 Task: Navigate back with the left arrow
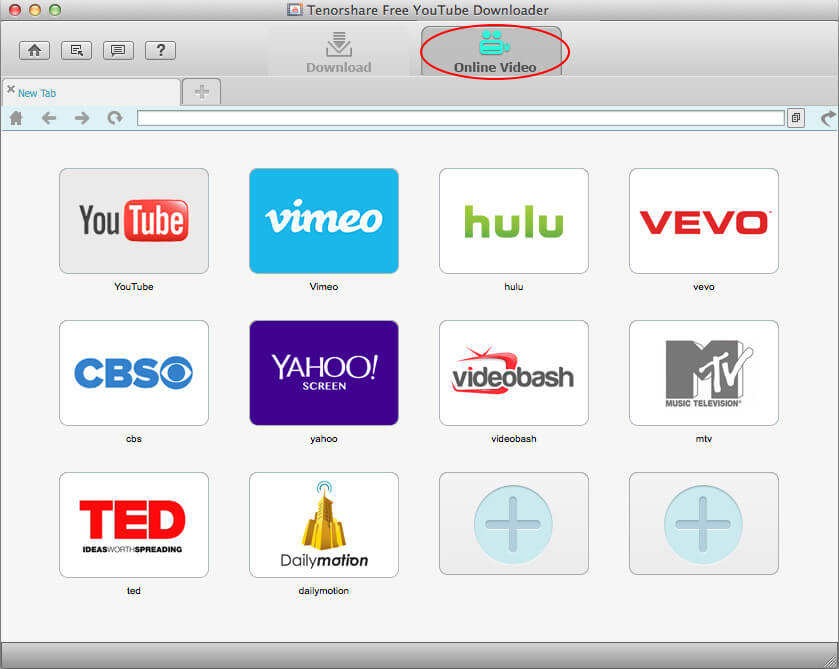pyautogui.click(x=49, y=118)
